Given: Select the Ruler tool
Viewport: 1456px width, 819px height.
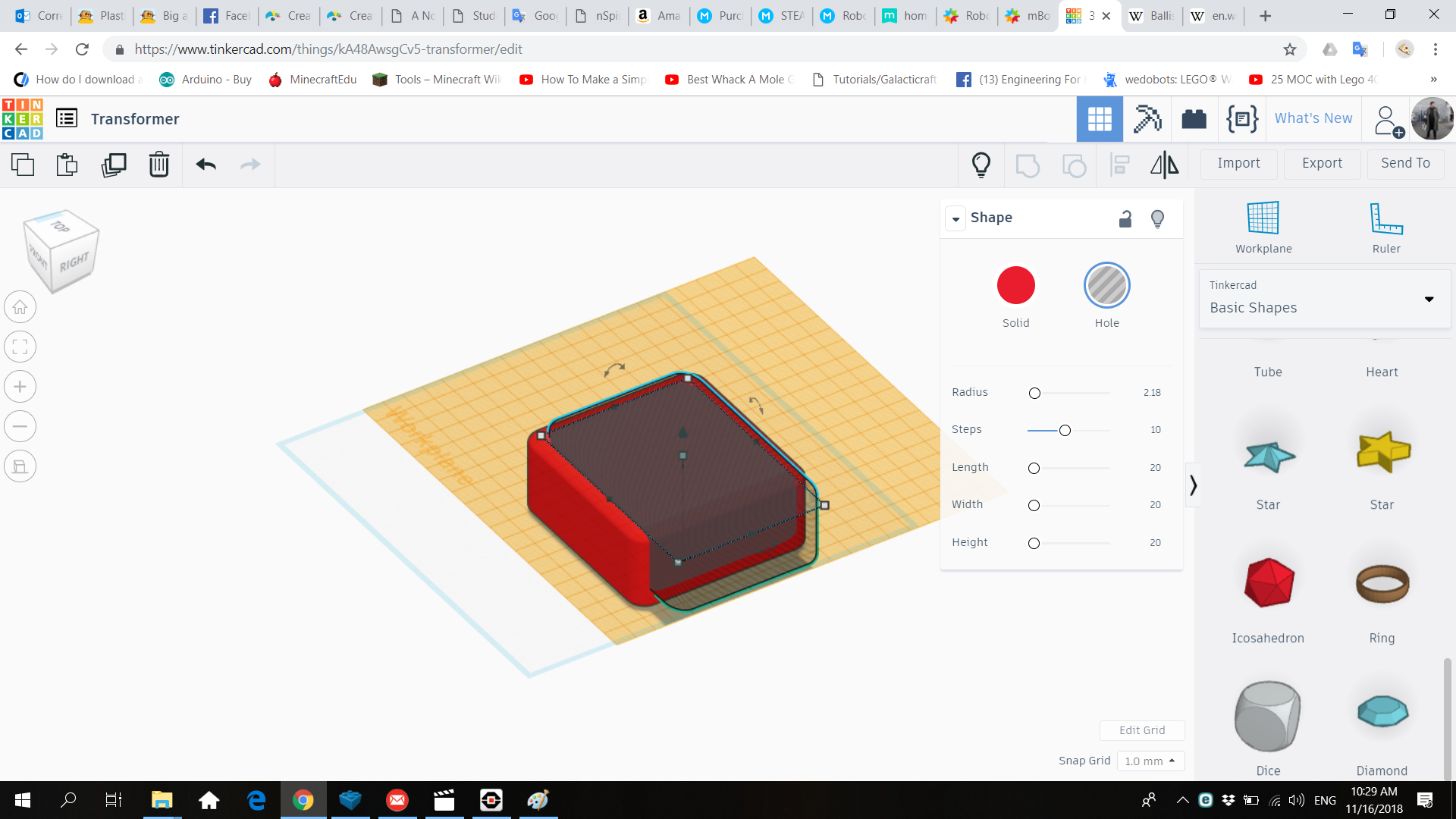Looking at the screenshot, I should [1386, 226].
